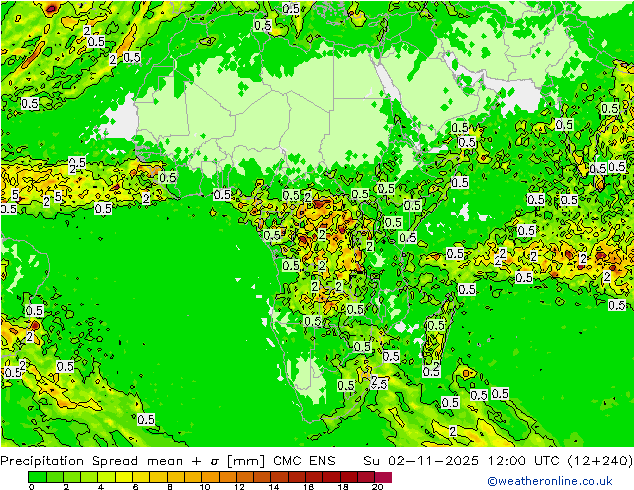Click the 'Precipitation Spread' title text
Viewport: 634px width, 490px height.
tap(69, 461)
